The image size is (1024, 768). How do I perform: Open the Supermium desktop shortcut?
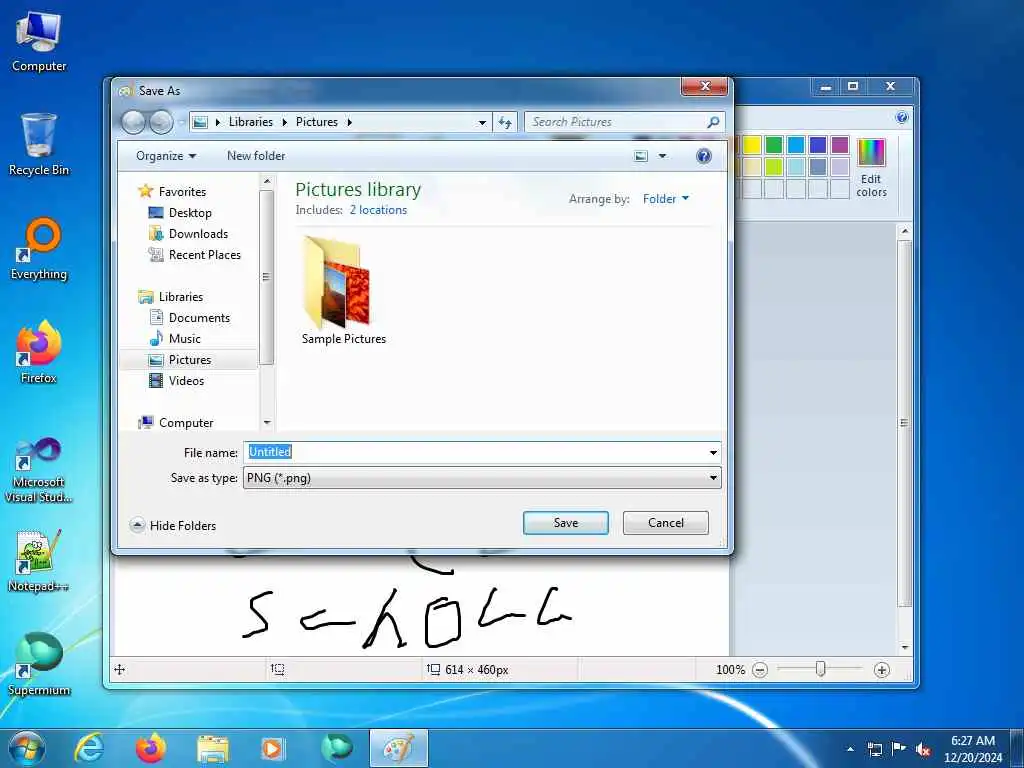coord(39,665)
